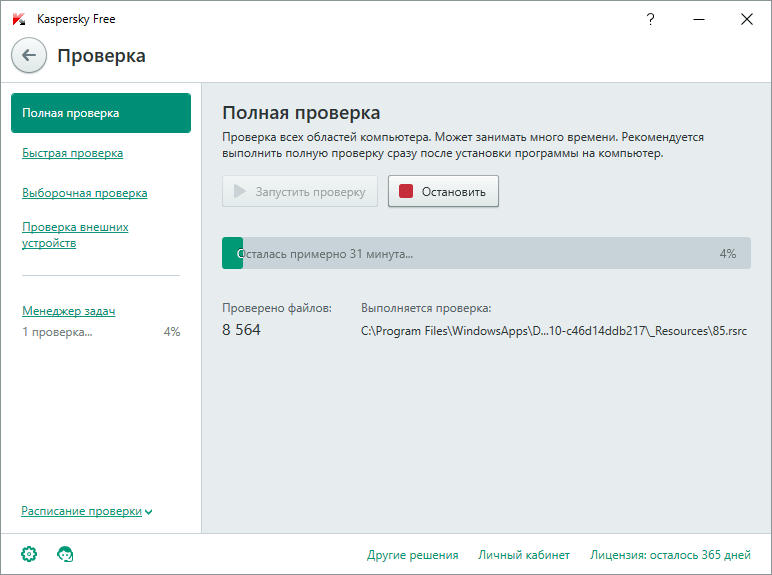
Task: Click the 4% label inside the progress bar
Action: tap(728, 254)
